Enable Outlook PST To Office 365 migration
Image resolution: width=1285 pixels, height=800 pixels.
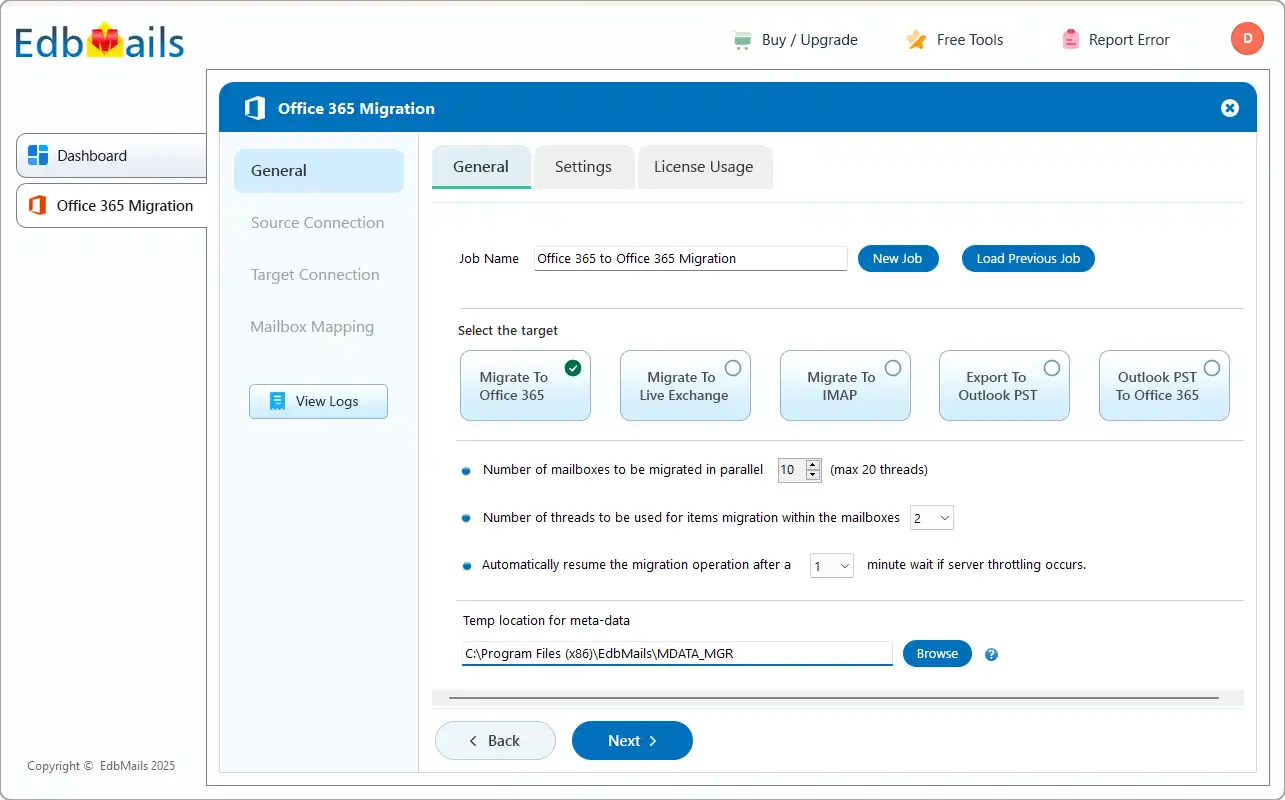(x=1164, y=385)
